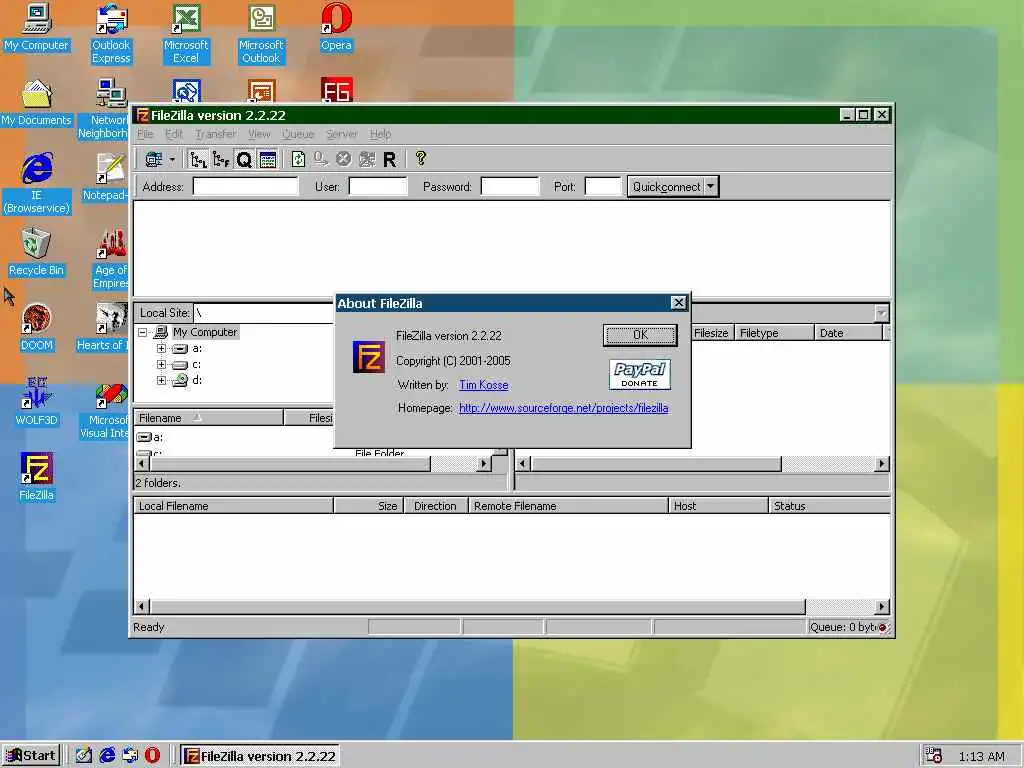Click the FileZilla logo in About dialog

369,357
